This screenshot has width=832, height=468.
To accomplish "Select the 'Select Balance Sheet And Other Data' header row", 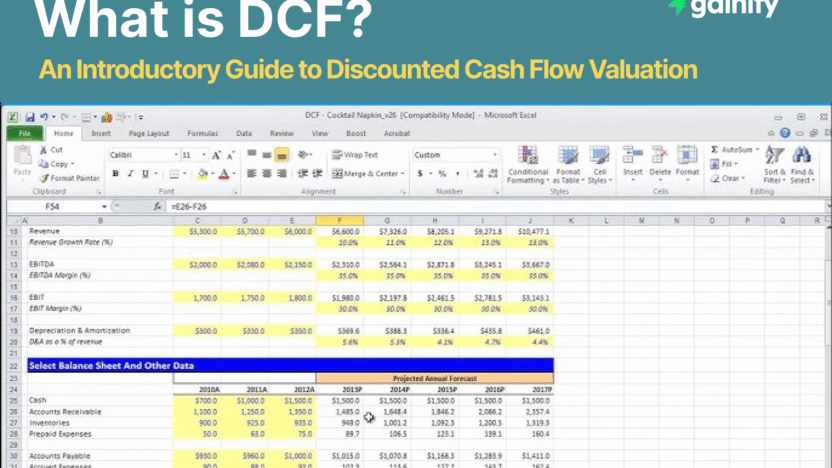I will click(290, 365).
